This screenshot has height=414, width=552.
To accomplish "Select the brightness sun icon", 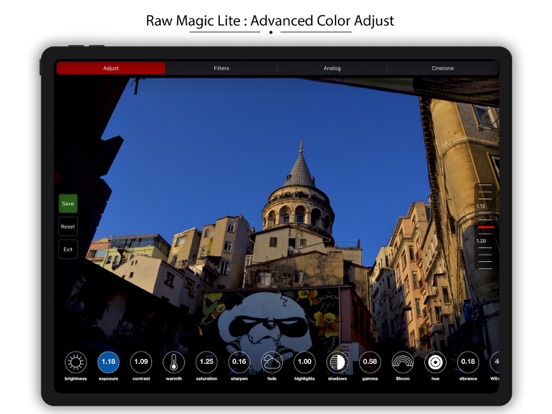I will coord(76,362).
